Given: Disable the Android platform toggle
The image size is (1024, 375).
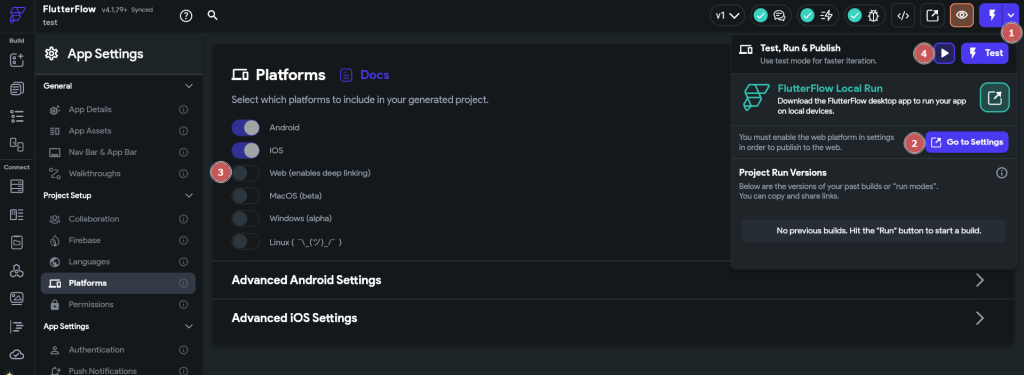Looking at the screenshot, I should 246,127.
